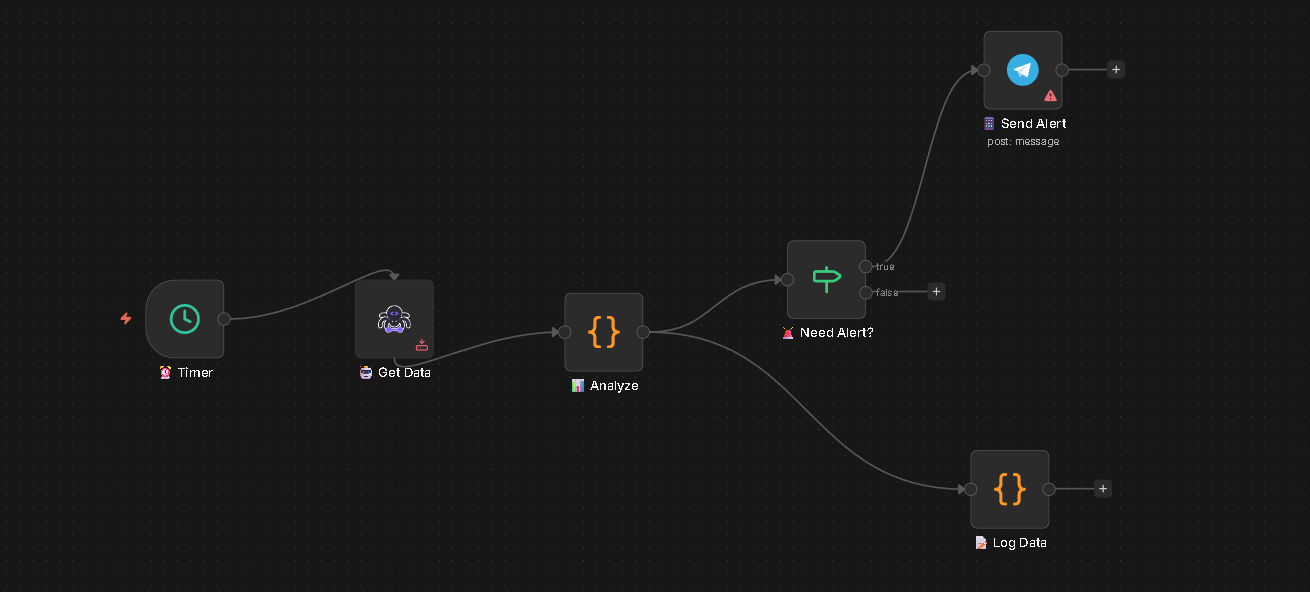The image size is (1310, 592).
Task: Open the Analyze code node
Action: click(604, 331)
